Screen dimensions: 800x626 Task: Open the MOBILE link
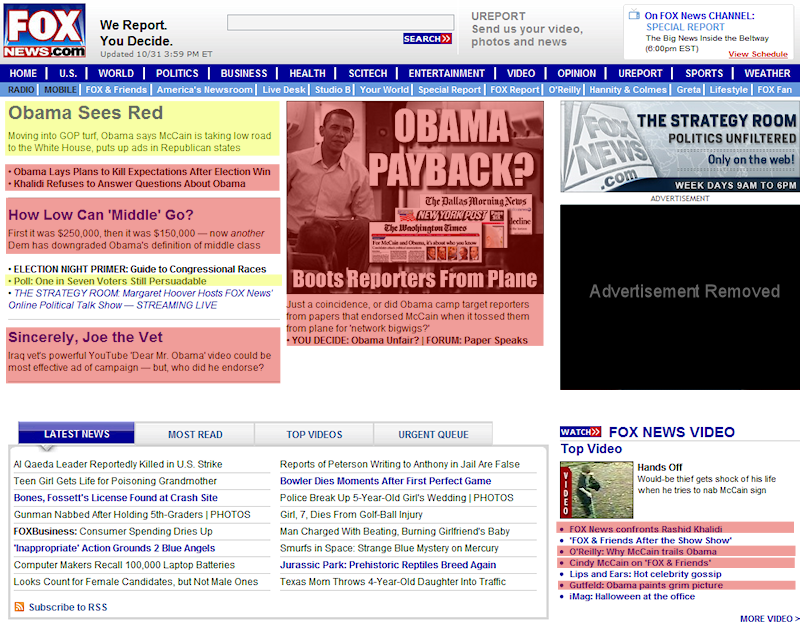pos(60,90)
